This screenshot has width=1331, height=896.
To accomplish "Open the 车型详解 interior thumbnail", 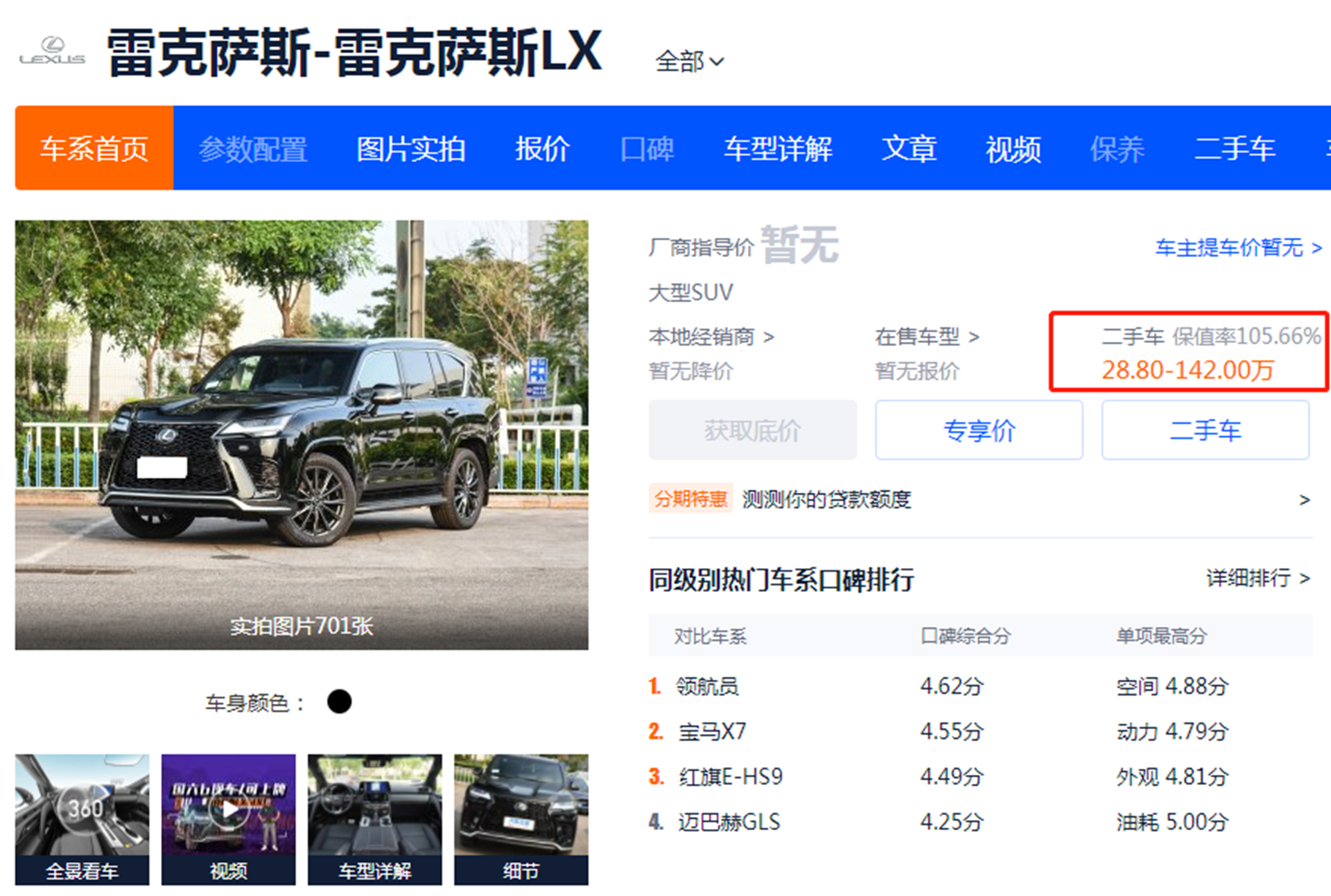I will 374,819.
